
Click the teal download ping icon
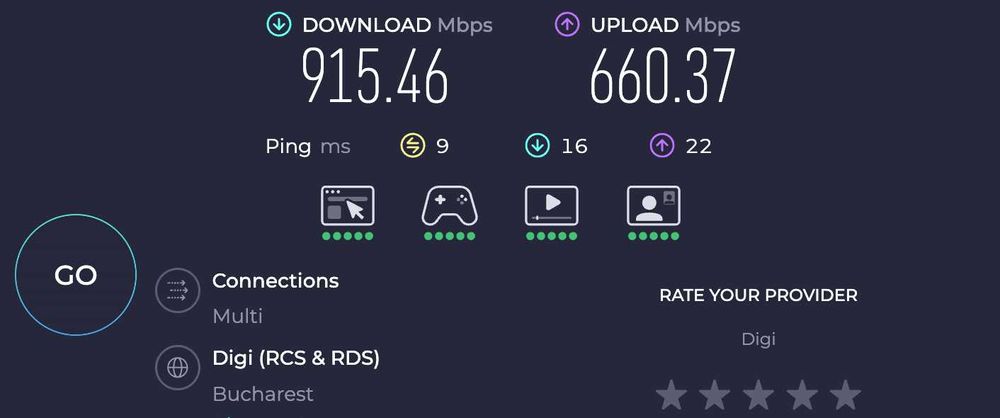(537, 146)
